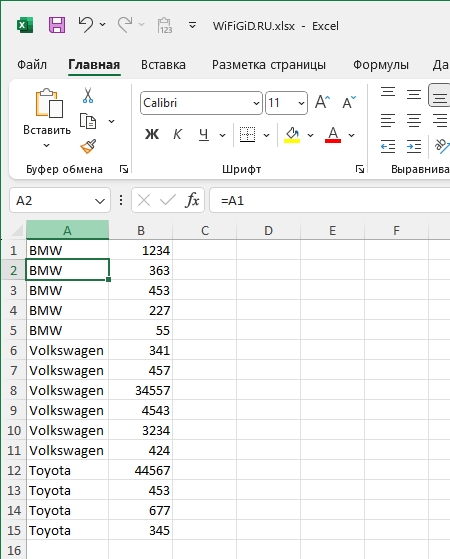The height and width of the screenshot is (559, 450).
Task: Open the font color palette arrow
Action: click(352, 135)
